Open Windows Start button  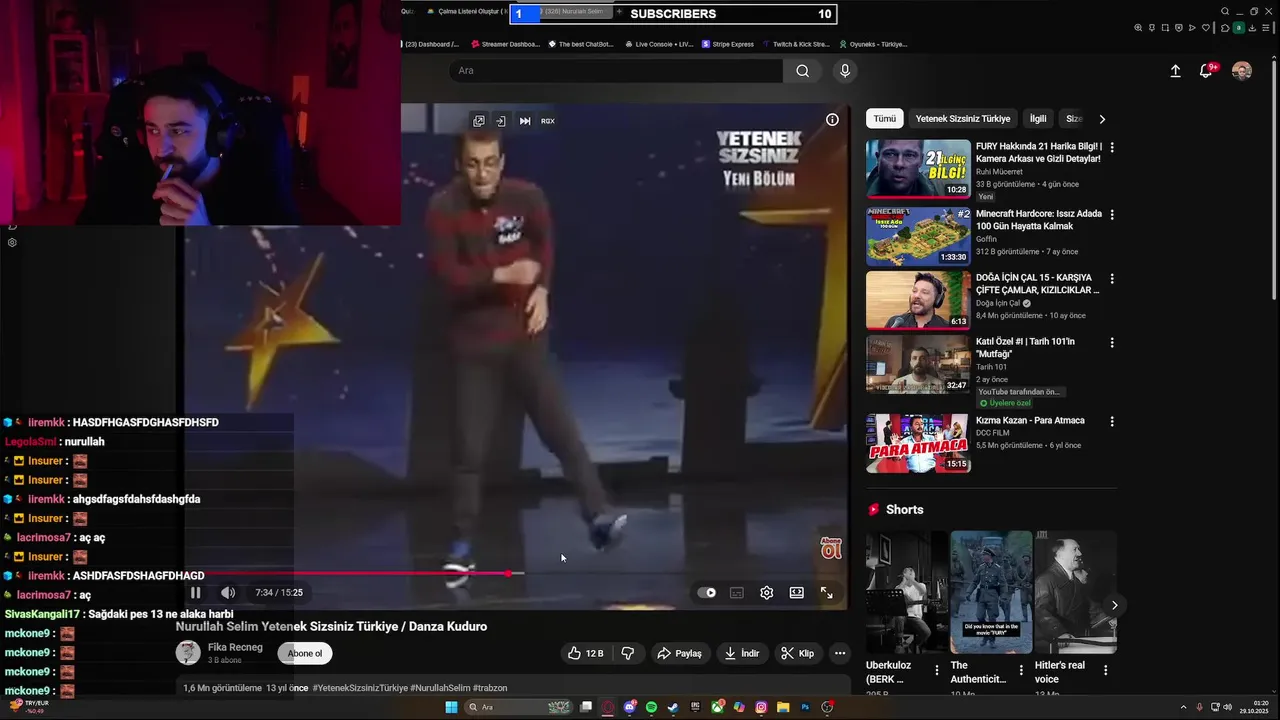[451, 707]
